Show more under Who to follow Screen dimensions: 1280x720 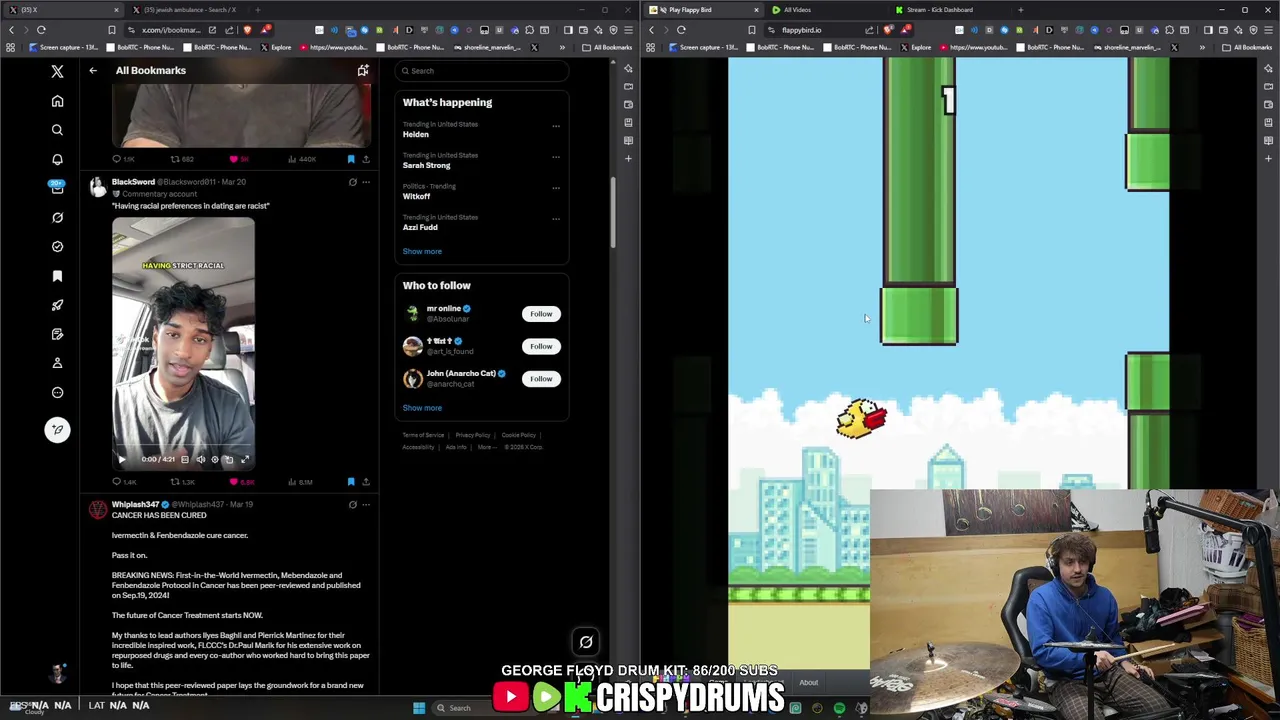tap(422, 408)
